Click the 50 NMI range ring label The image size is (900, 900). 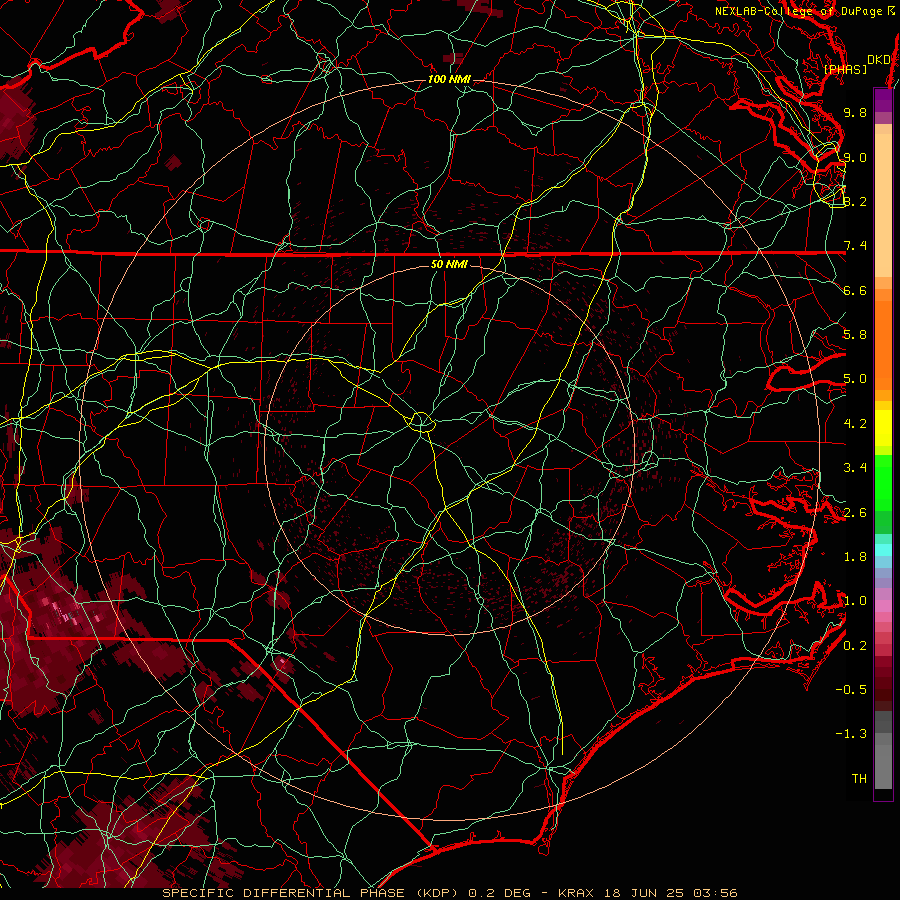point(449,264)
